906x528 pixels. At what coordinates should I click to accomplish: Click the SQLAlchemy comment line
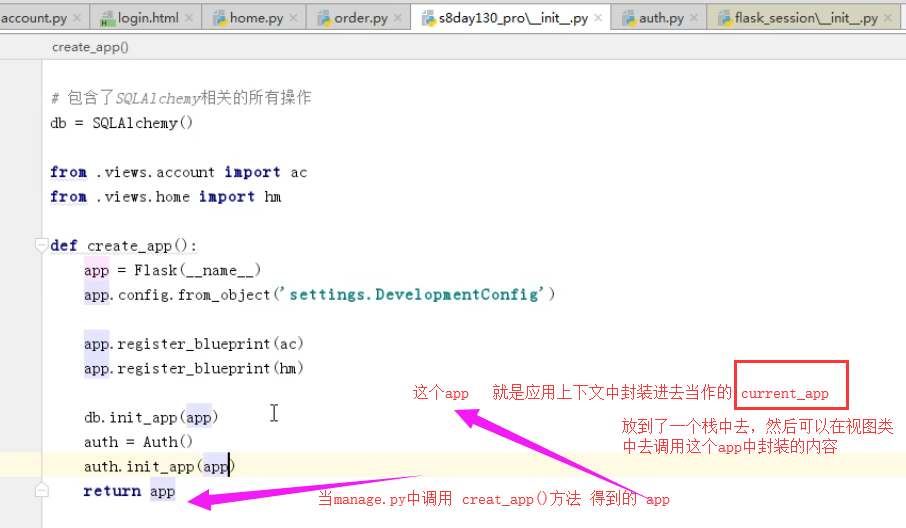(181, 97)
